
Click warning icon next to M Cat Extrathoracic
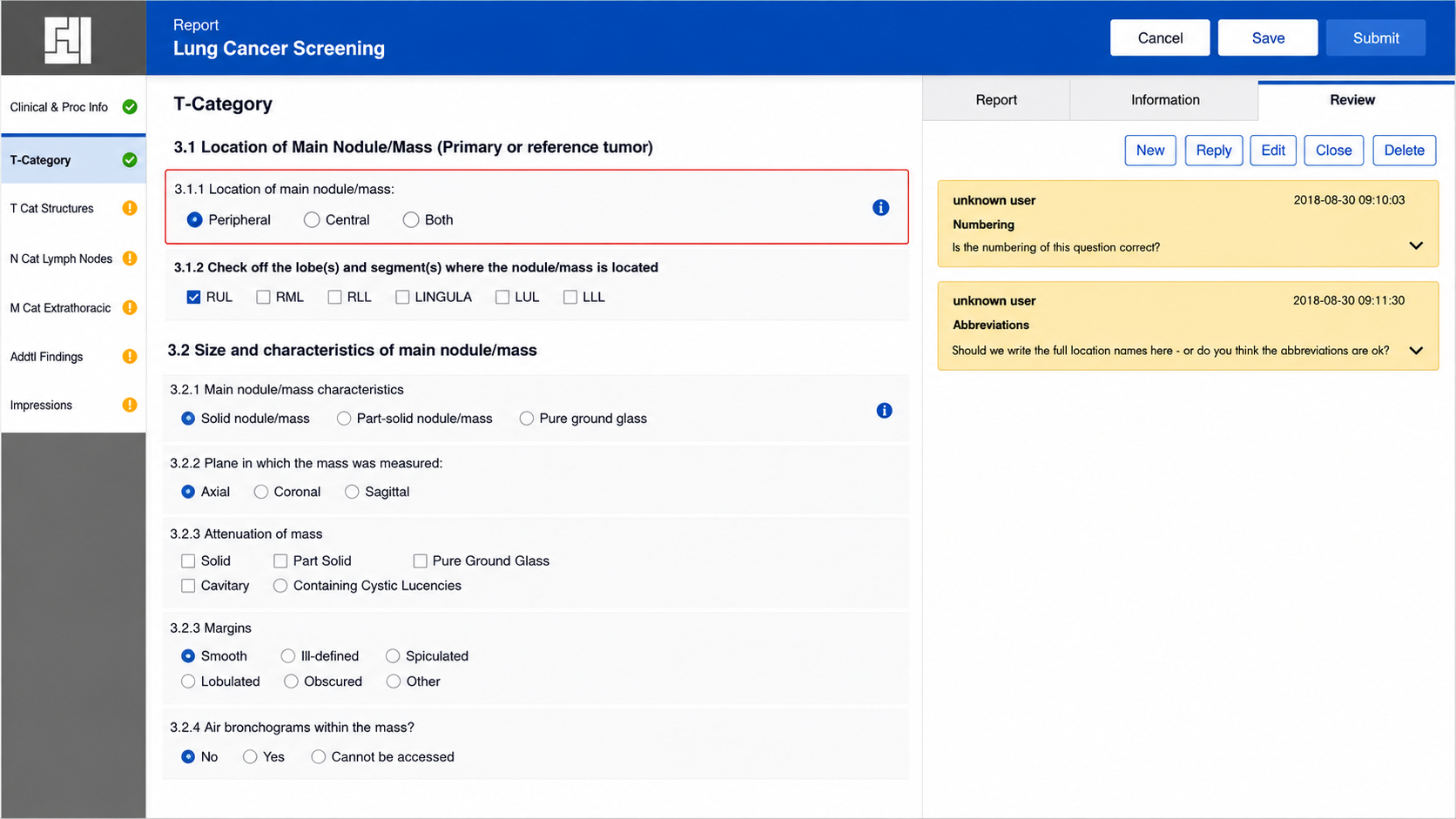(x=130, y=307)
